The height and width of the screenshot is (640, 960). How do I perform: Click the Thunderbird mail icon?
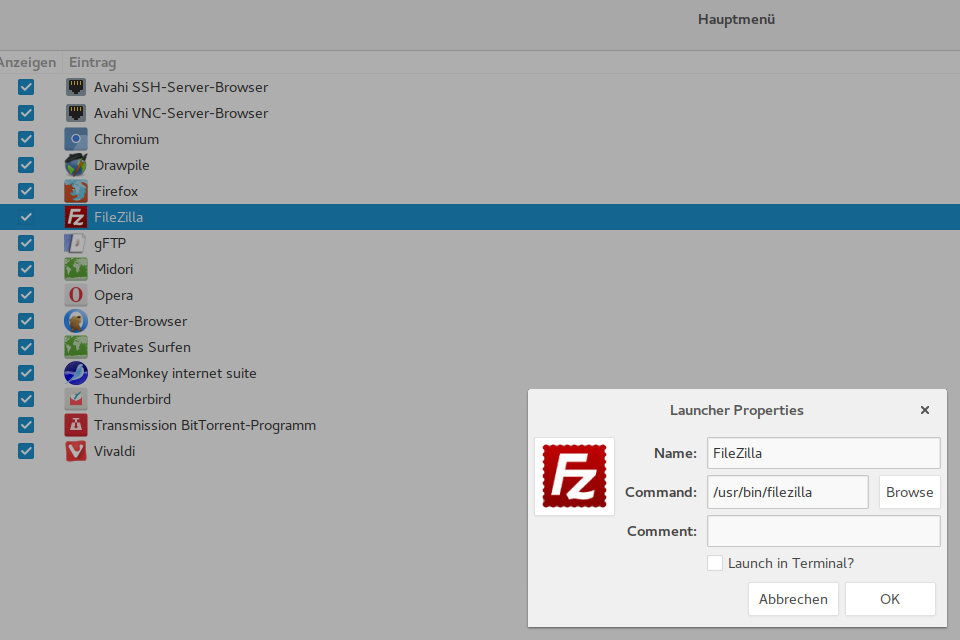[76, 399]
